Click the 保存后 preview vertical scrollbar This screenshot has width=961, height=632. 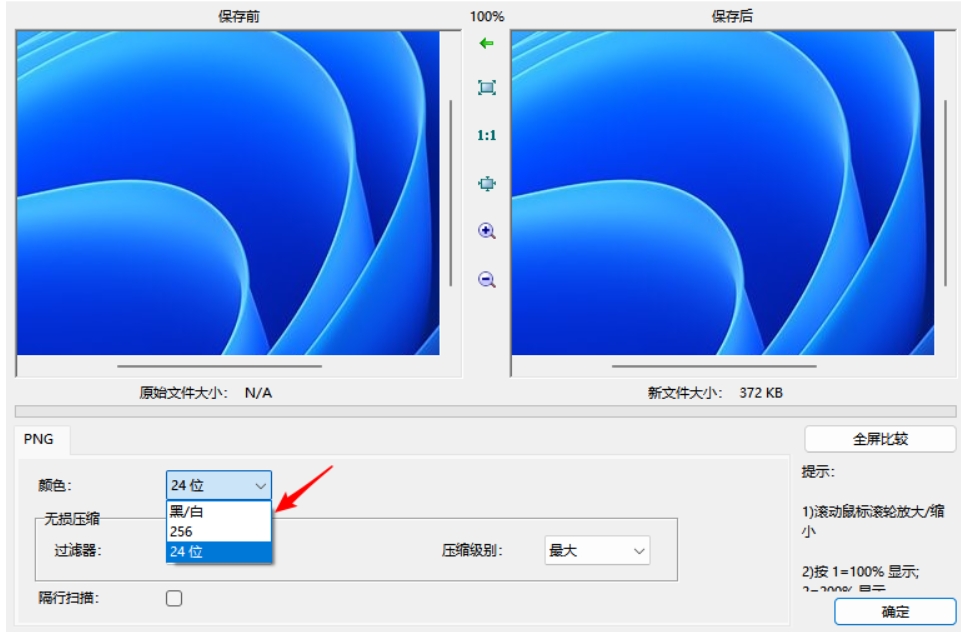pyautogui.click(x=945, y=193)
